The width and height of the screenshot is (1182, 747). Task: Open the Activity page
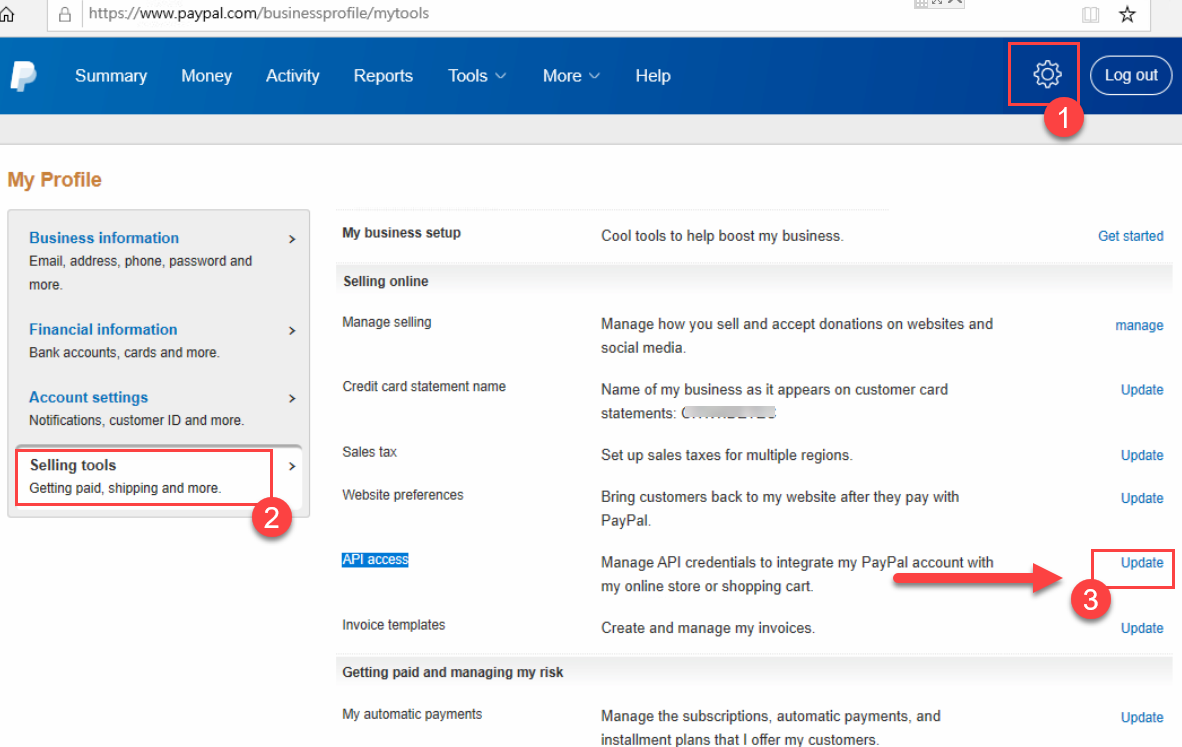click(292, 75)
